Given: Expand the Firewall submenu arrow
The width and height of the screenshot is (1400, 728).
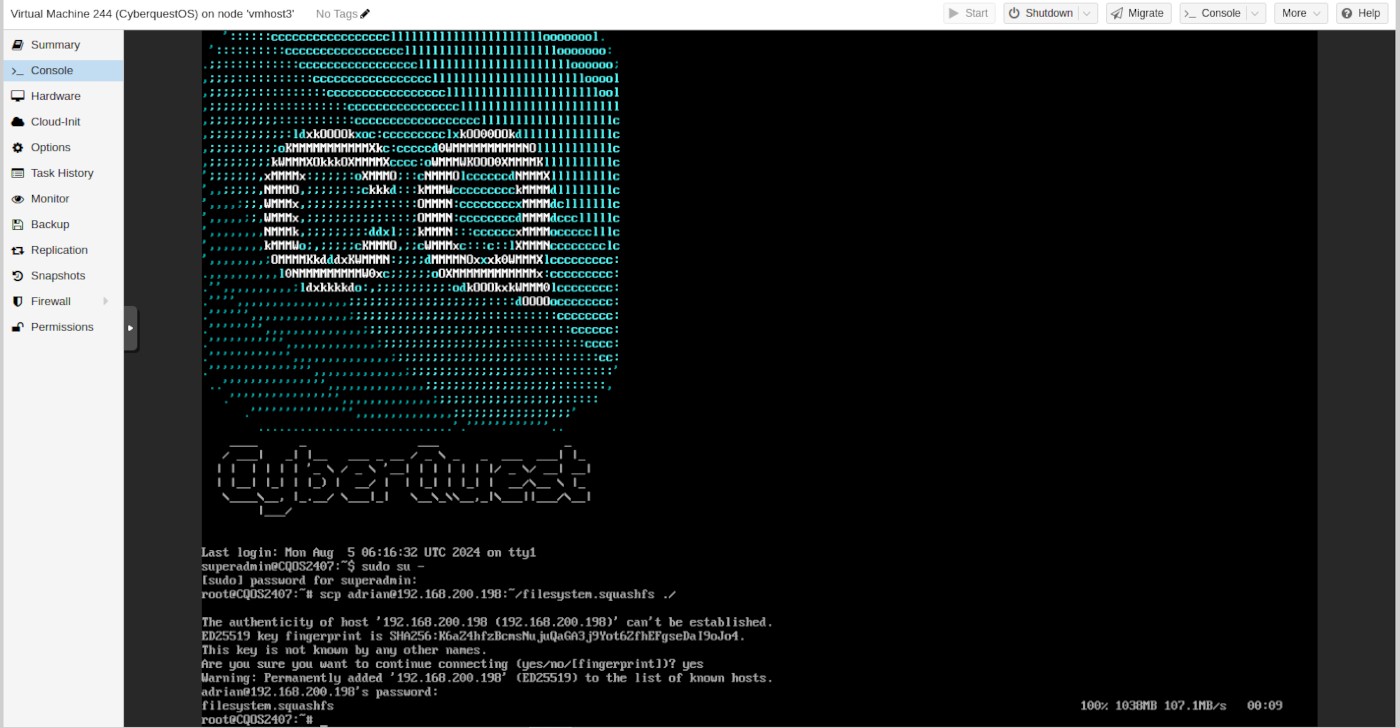Looking at the screenshot, I should [x=106, y=301].
